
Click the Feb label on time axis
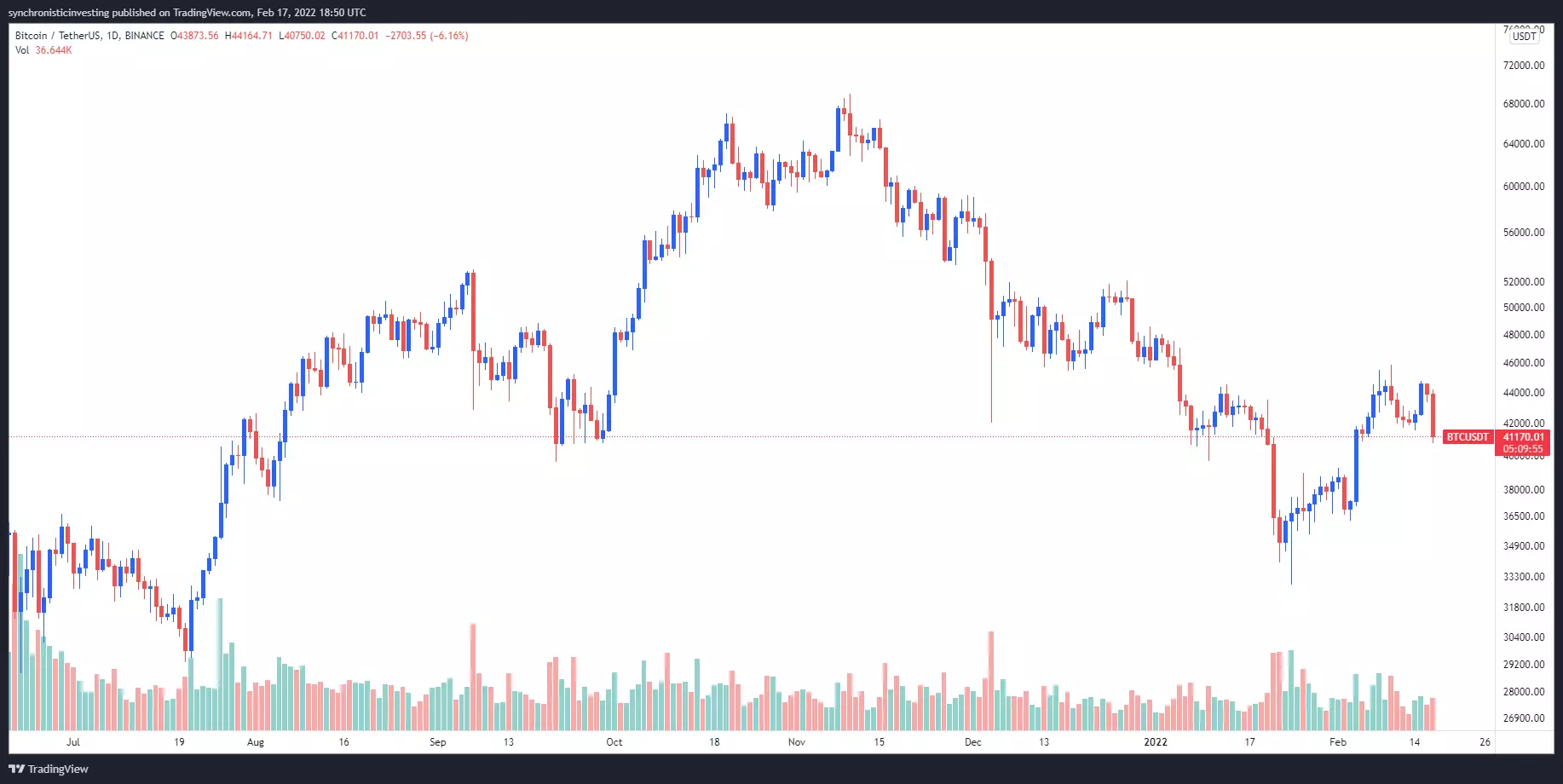pyautogui.click(x=1338, y=742)
